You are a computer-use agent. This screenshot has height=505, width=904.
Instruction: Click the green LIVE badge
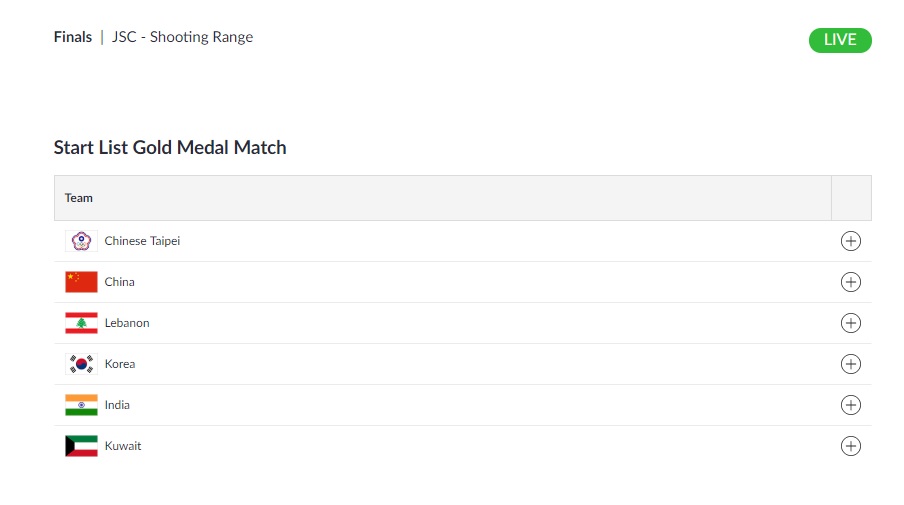pos(840,40)
